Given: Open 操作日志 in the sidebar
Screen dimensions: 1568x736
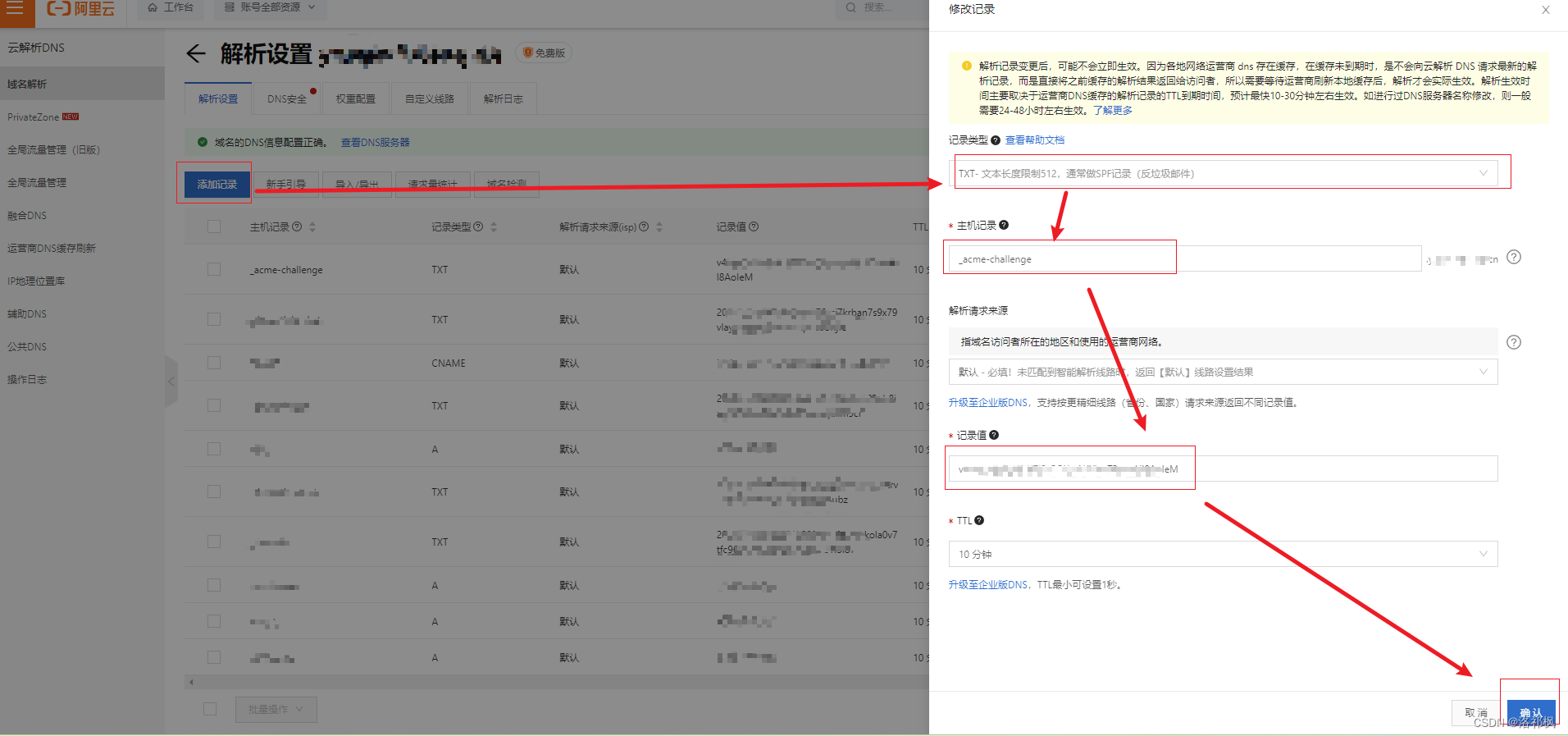Looking at the screenshot, I should 82,379.
